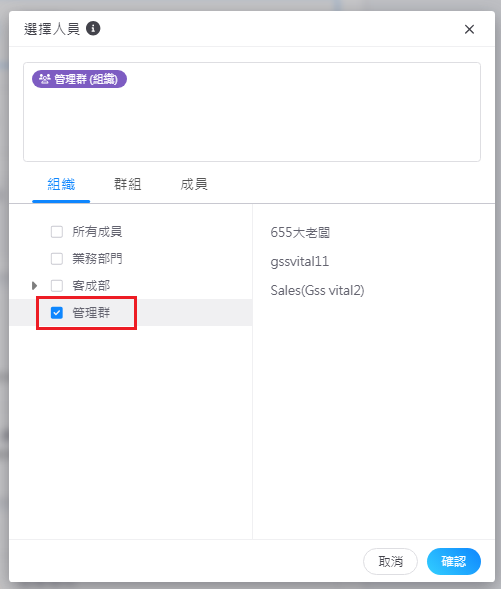501x589 pixels.
Task: Select the 所有成員 label
Action: [97, 232]
